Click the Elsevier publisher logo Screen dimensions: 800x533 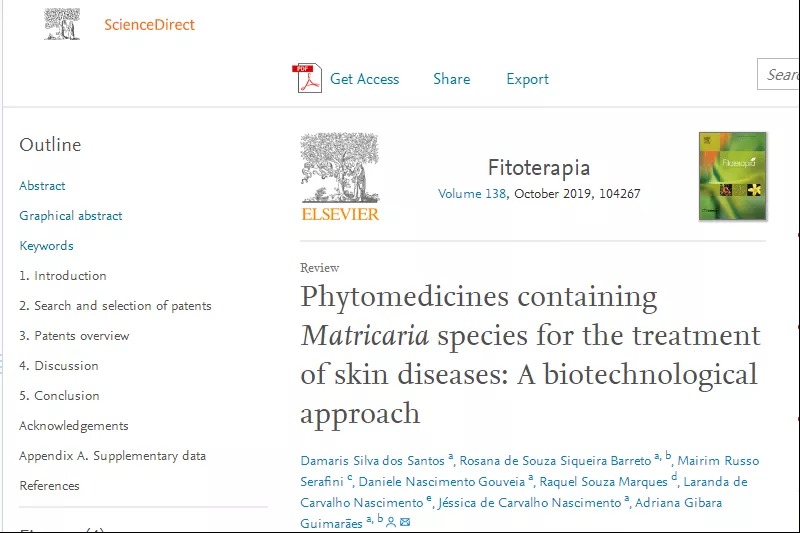(340, 178)
